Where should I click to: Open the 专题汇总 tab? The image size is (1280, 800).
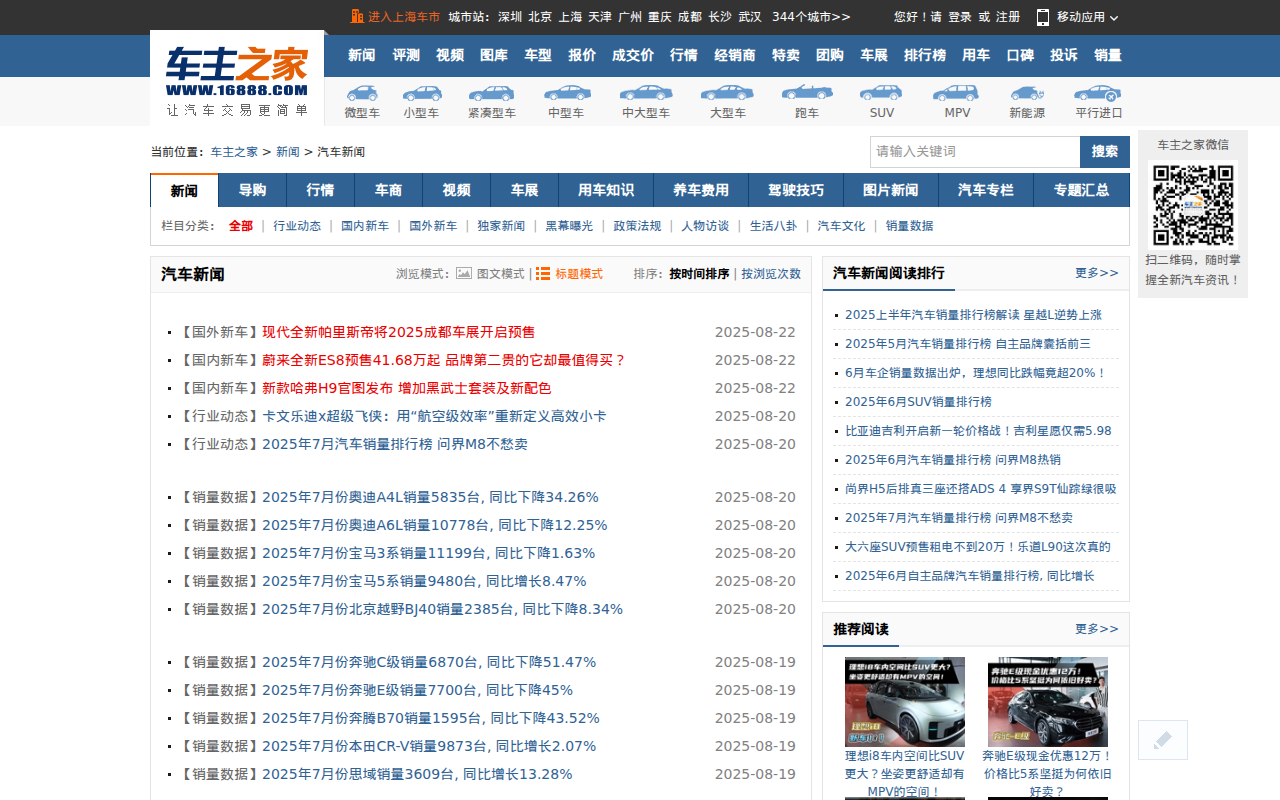(x=1081, y=190)
